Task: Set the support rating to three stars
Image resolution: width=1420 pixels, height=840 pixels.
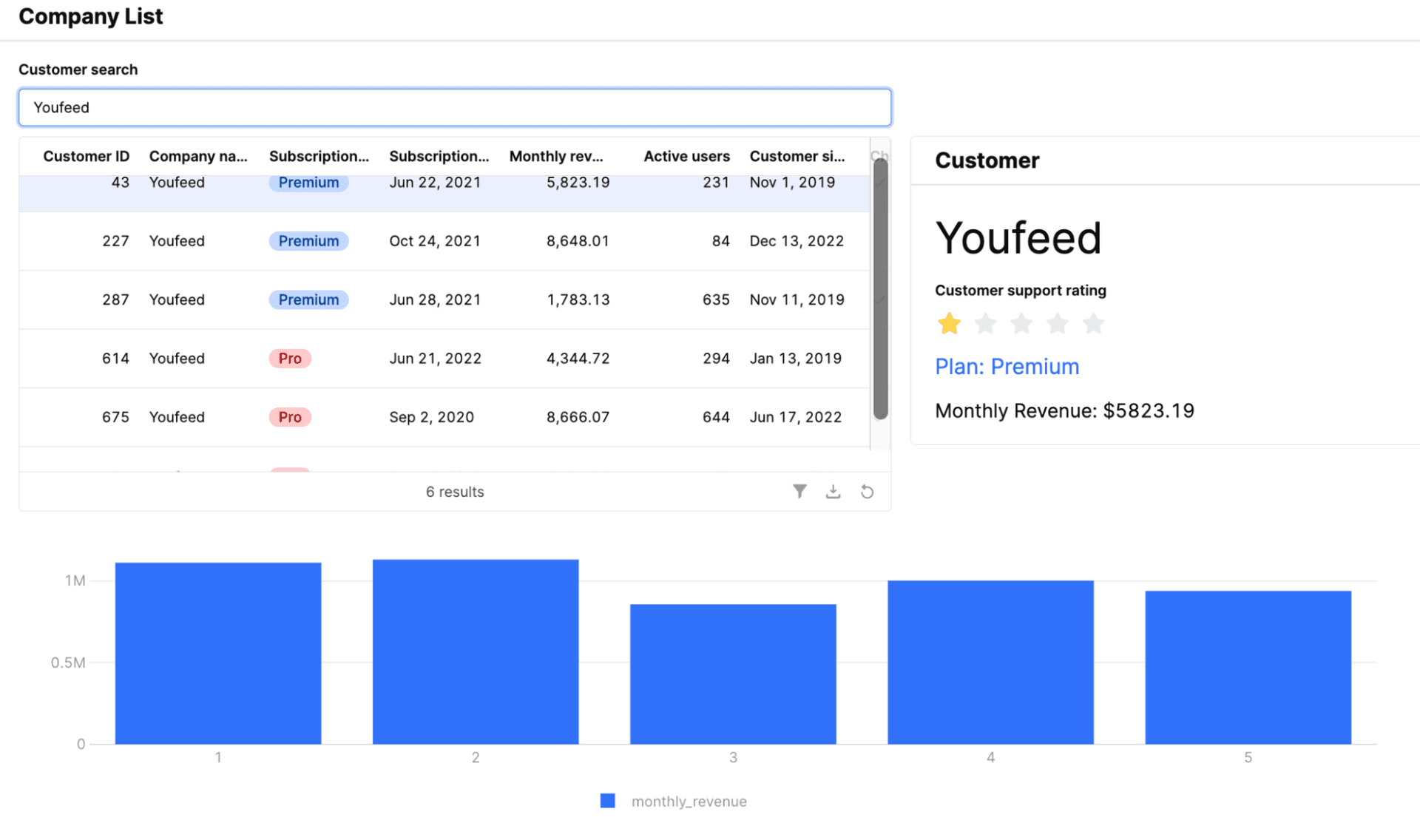Action: (1021, 323)
